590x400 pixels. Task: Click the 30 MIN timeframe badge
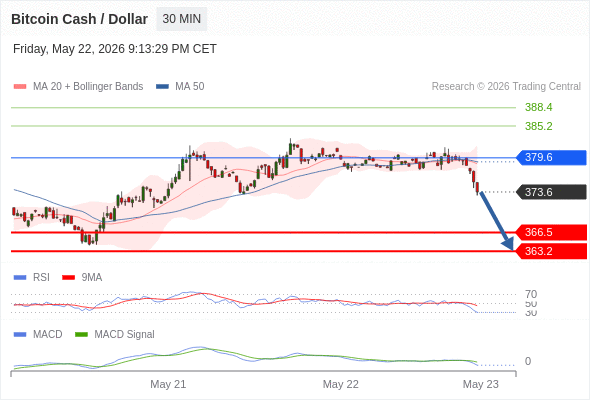pos(182,19)
